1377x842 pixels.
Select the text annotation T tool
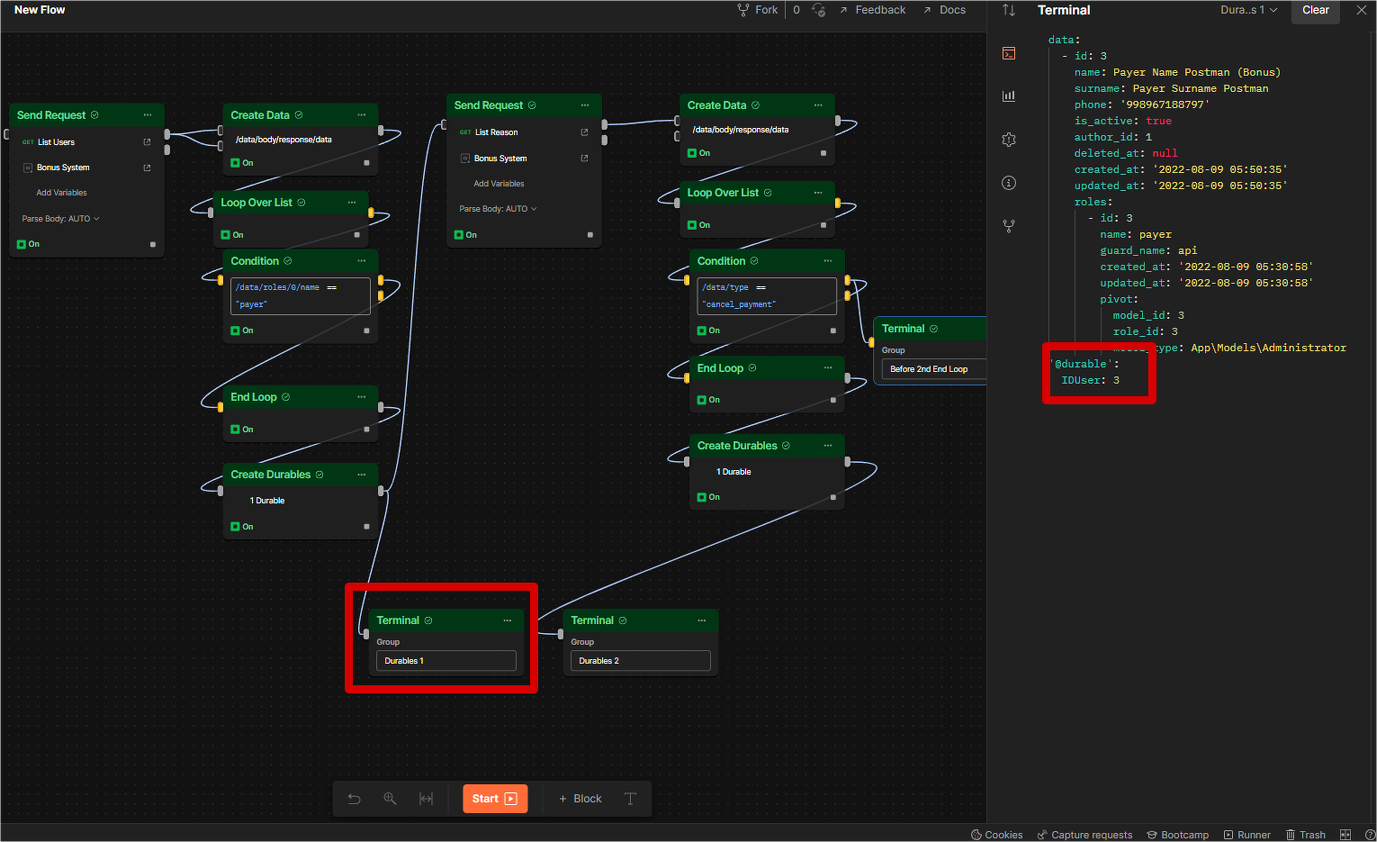(x=630, y=799)
